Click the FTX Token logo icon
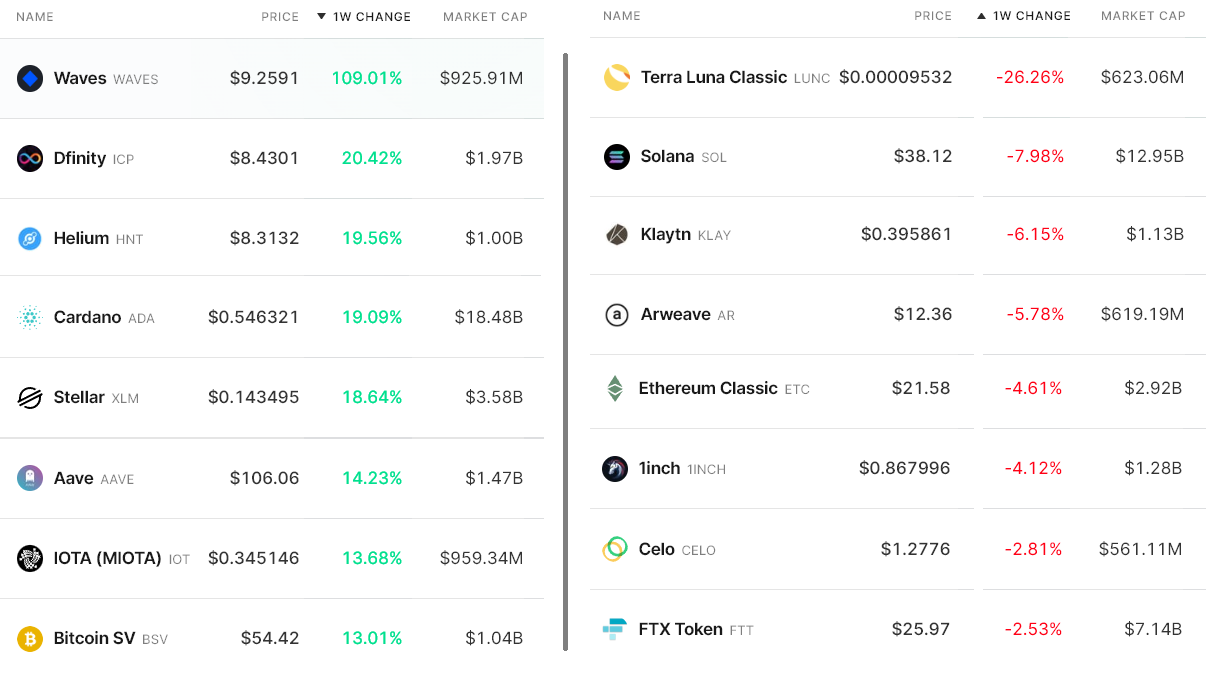This screenshot has height=677, width=1208. pos(614,629)
